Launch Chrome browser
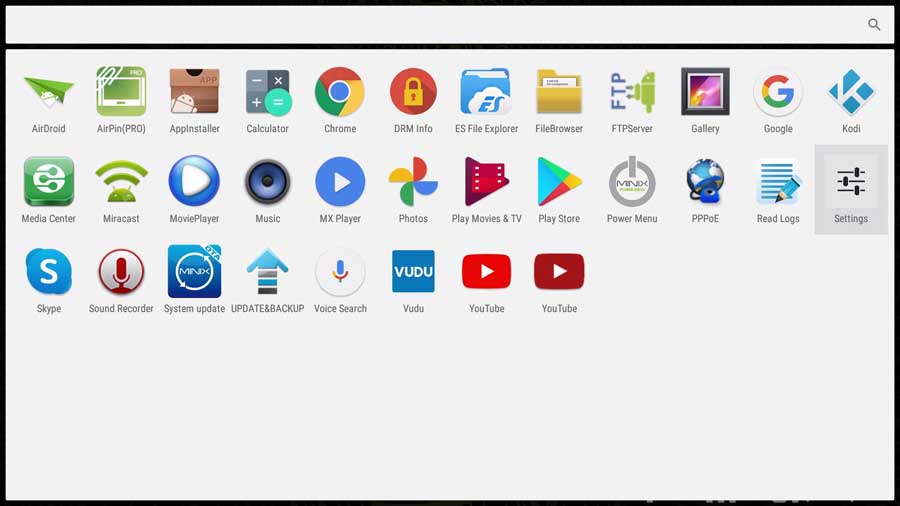Viewport: 900px width, 506px height. (340, 92)
